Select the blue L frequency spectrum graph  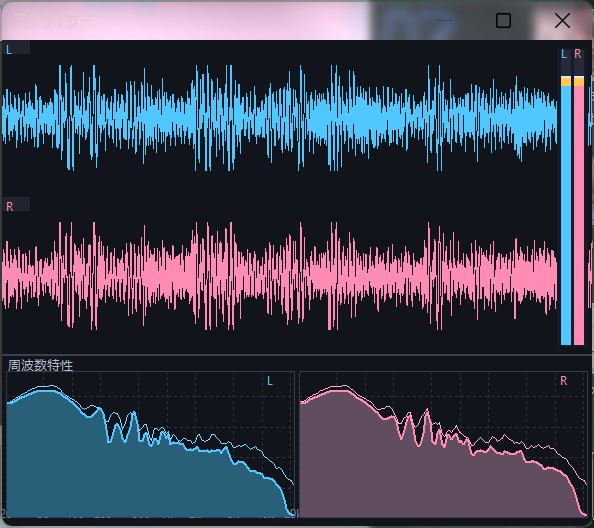pyautogui.click(x=150, y=444)
